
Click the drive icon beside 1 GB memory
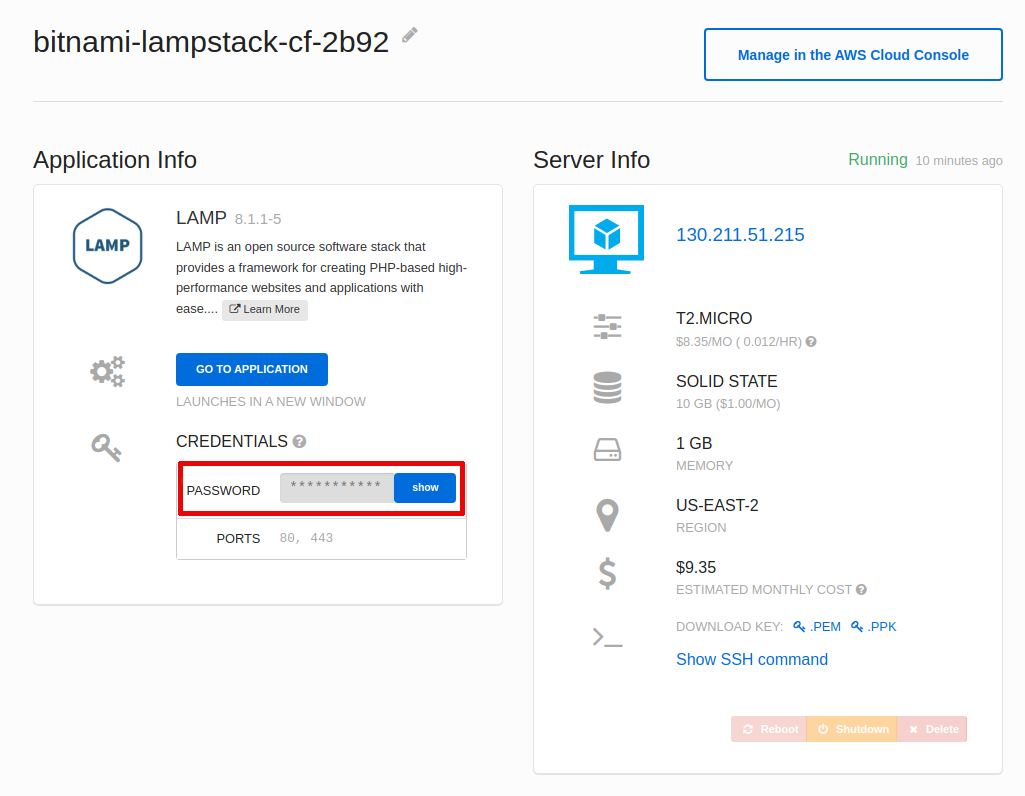[x=607, y=450]
